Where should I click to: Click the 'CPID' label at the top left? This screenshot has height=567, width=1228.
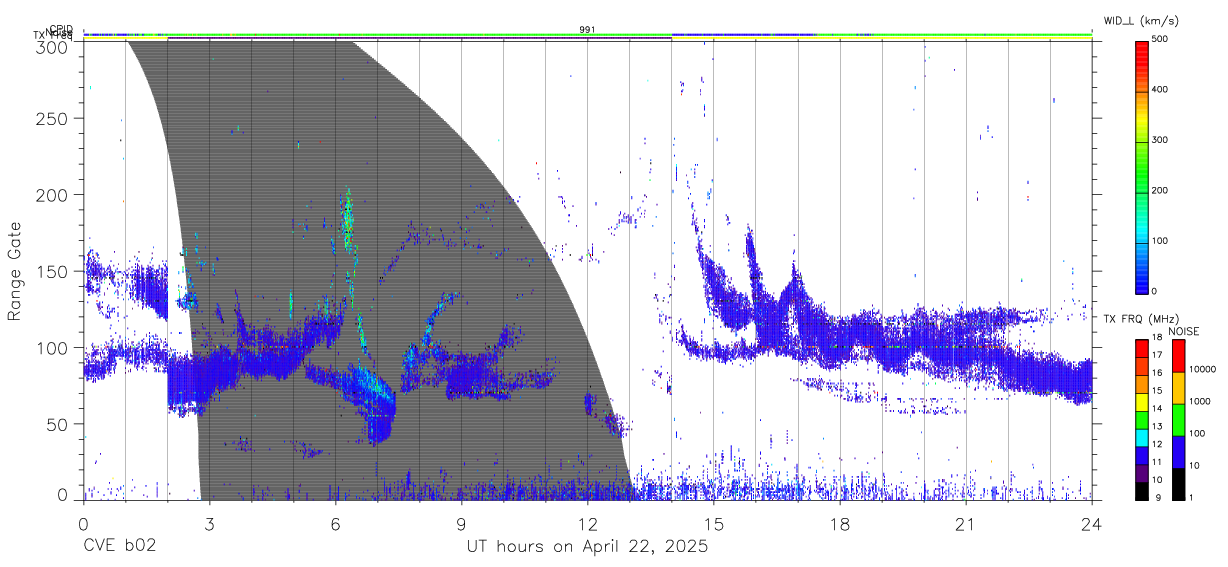[61, 29]
